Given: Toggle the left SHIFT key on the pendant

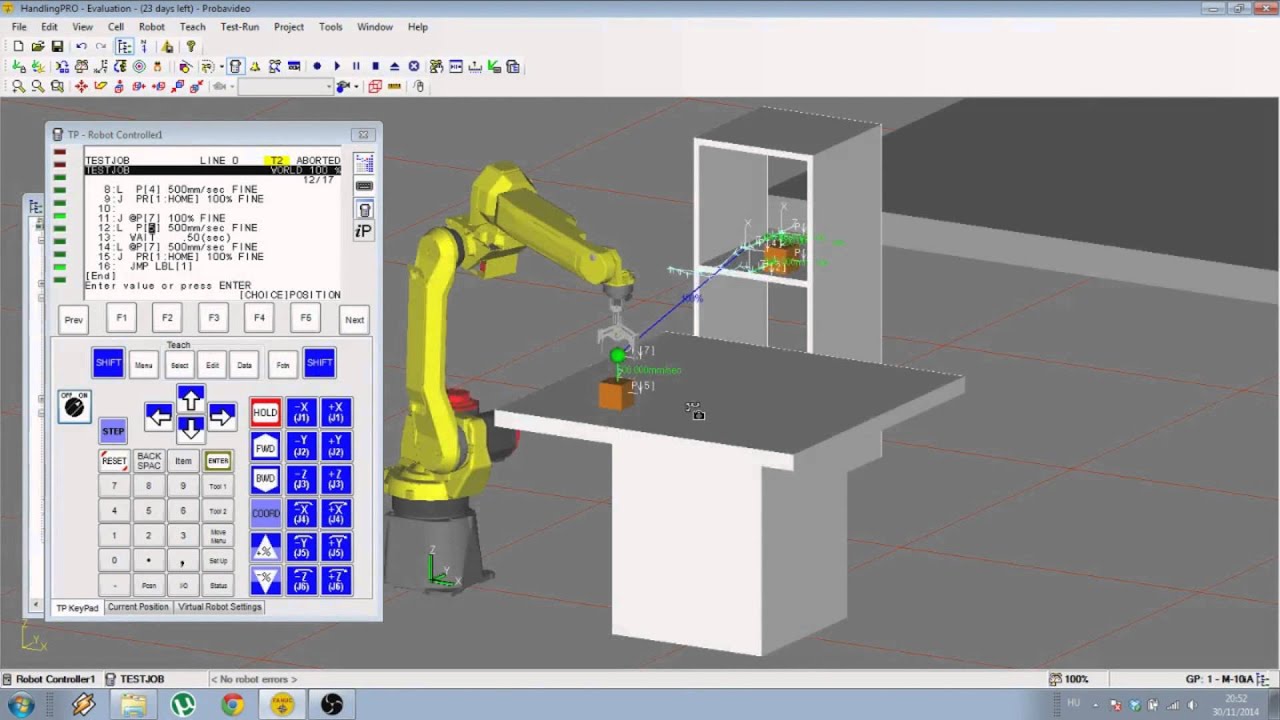Looking at the screenshot, I should 108,363.
